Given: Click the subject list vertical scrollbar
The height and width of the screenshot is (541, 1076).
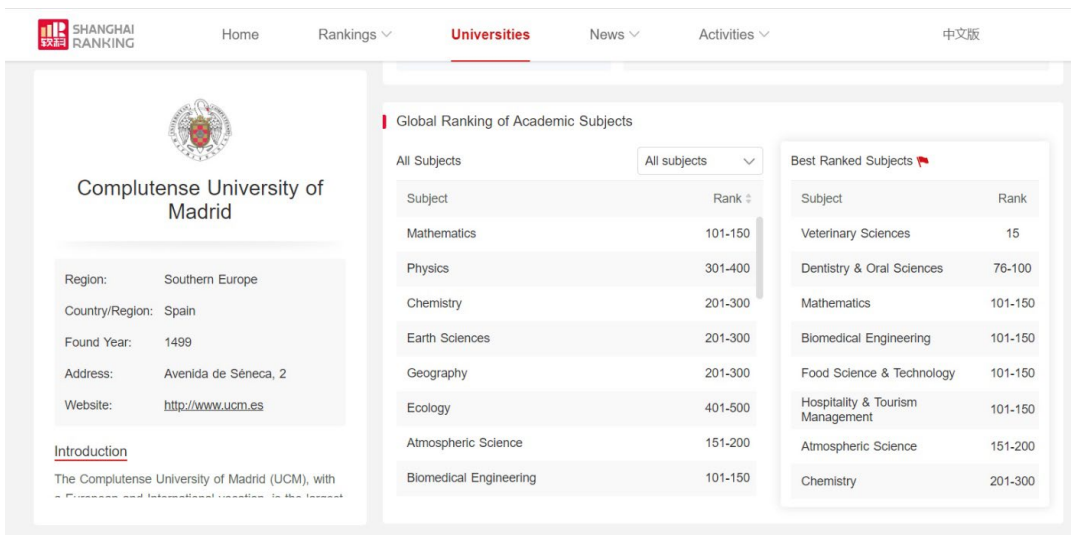Looking at the screenshot, I should click(x=759, y=257).
